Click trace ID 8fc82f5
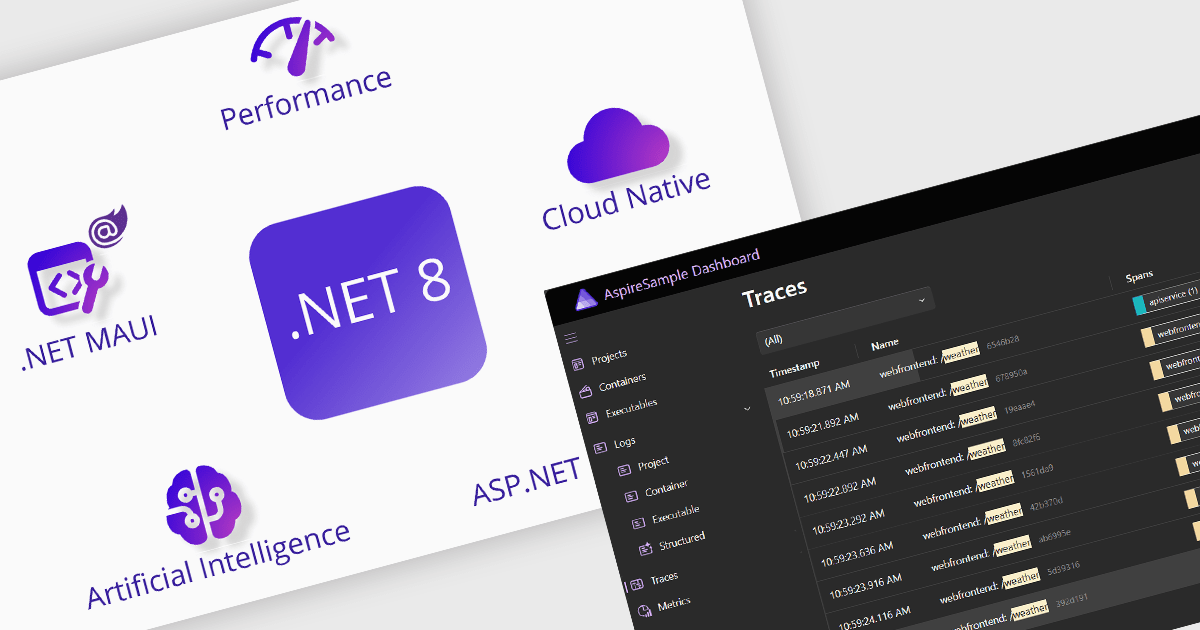The height and width of the screenshot is (630, 1200). coord(1026,438)
